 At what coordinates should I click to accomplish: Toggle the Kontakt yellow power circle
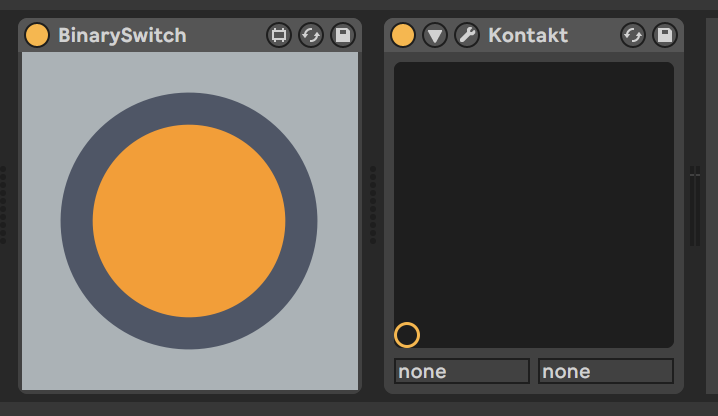click(x=403, y=36)
